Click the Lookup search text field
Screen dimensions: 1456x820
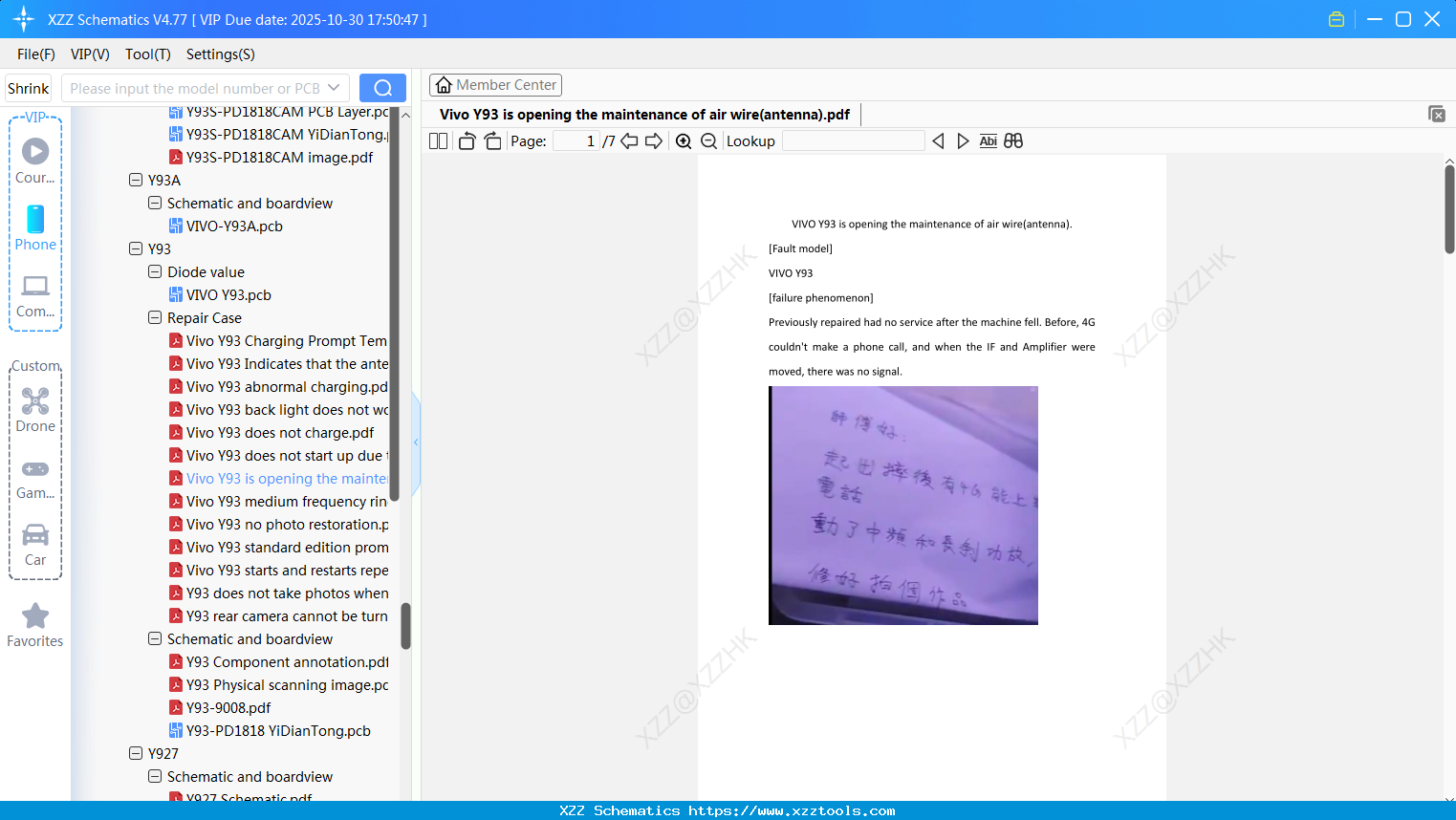pyautogui.click(x=854, y=141)
